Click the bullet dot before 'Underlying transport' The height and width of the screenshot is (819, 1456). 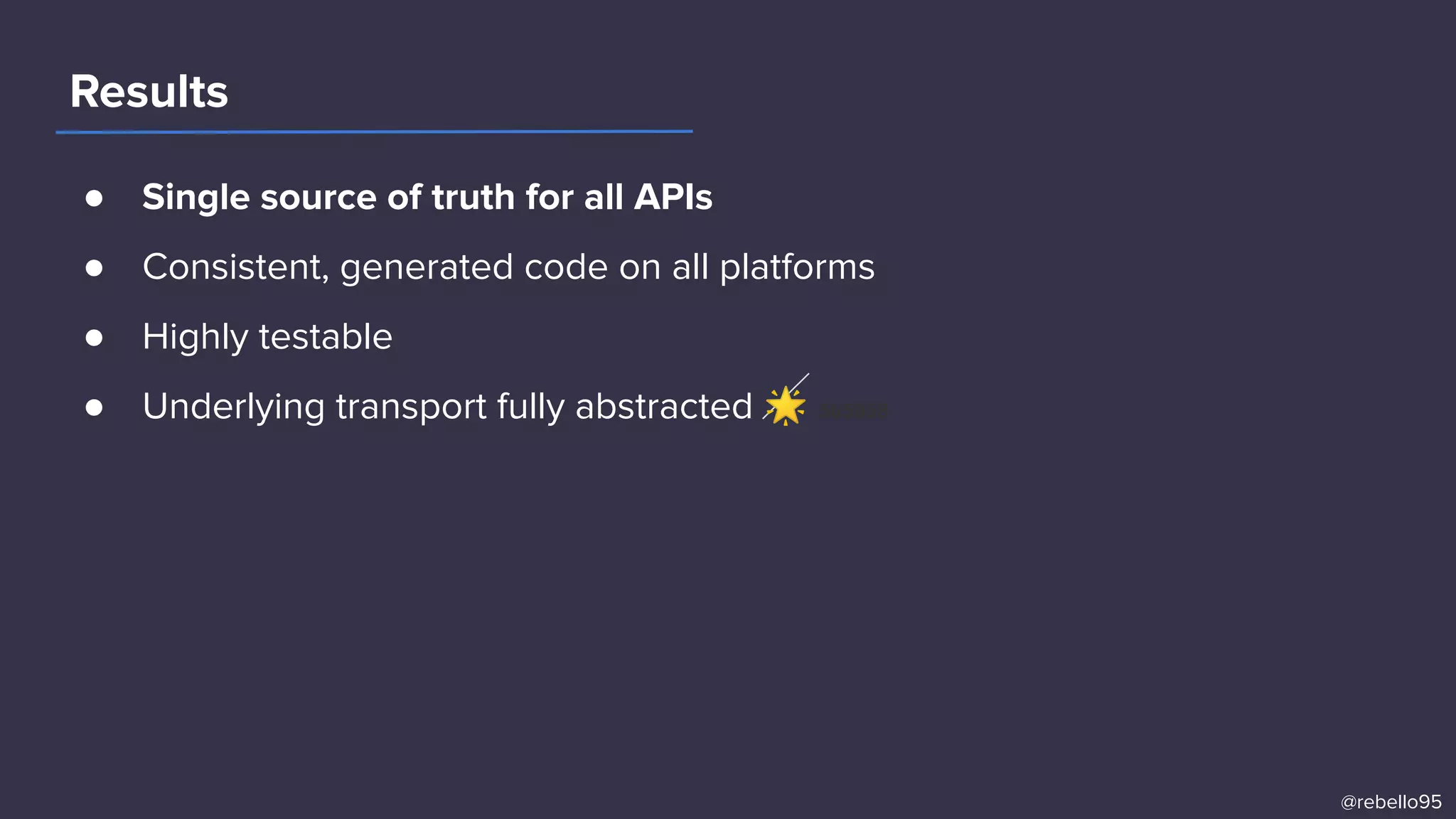94,407
